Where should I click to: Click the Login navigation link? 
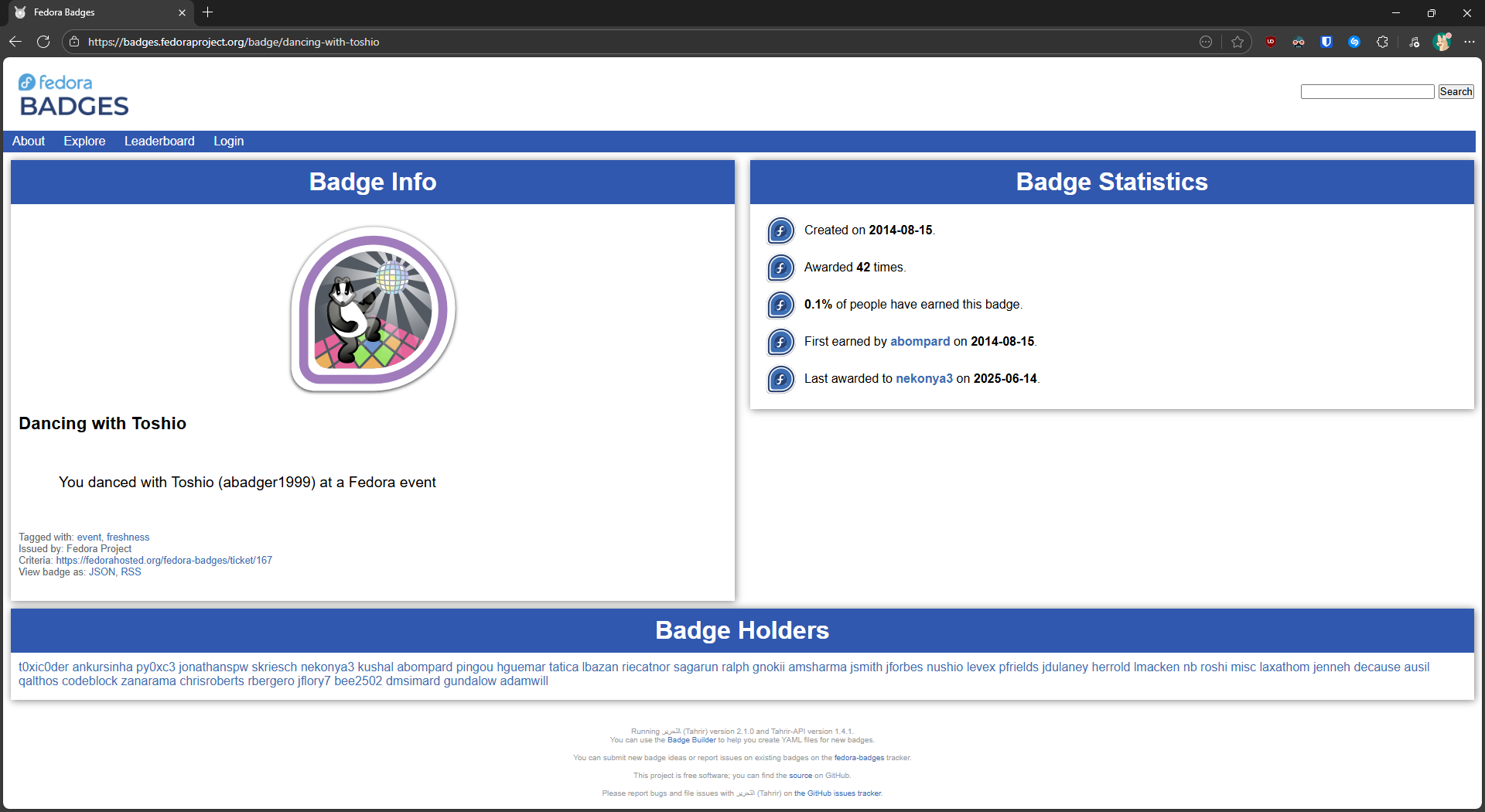point(228,141)
